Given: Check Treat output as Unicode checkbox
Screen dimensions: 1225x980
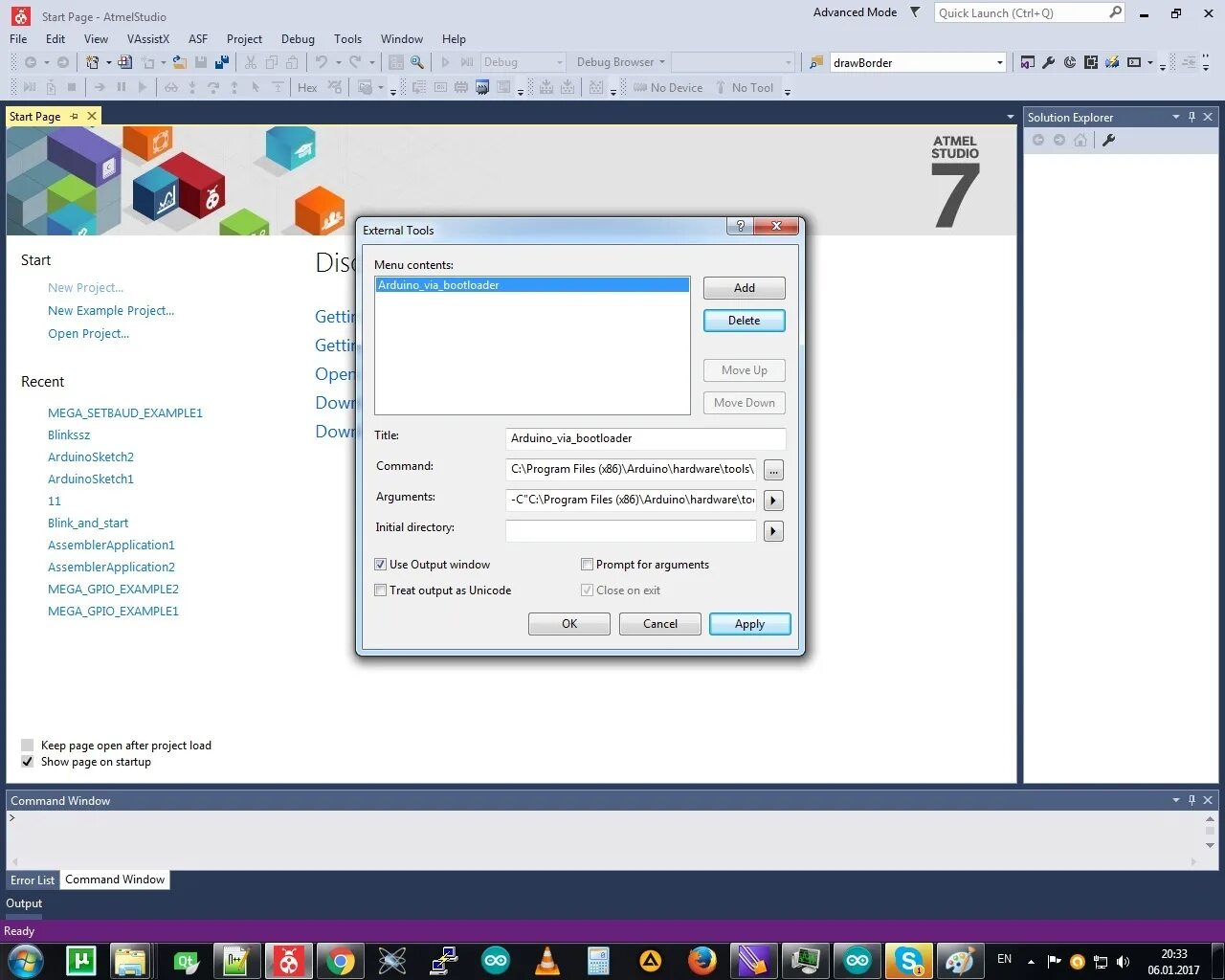Looking at the screenshot, I should click(x=380, y=590).
